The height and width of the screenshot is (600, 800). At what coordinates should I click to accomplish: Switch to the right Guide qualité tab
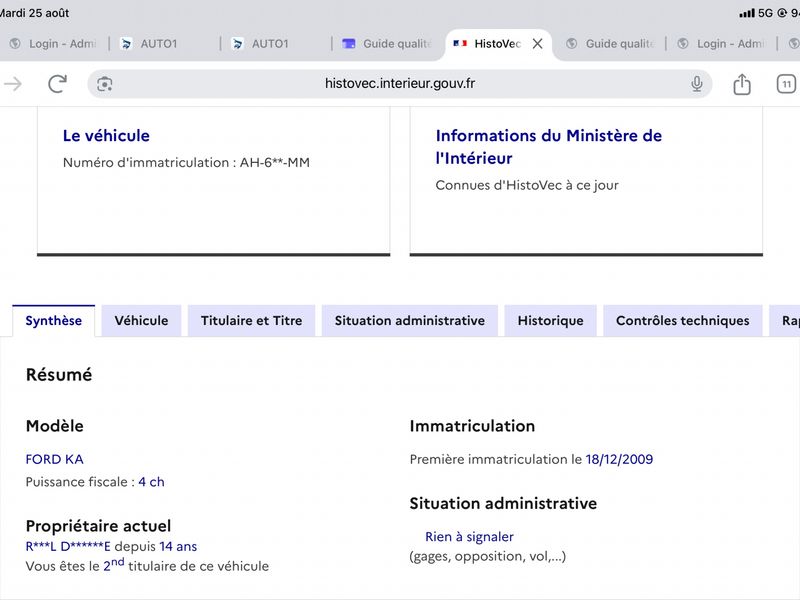click(610, 44)
